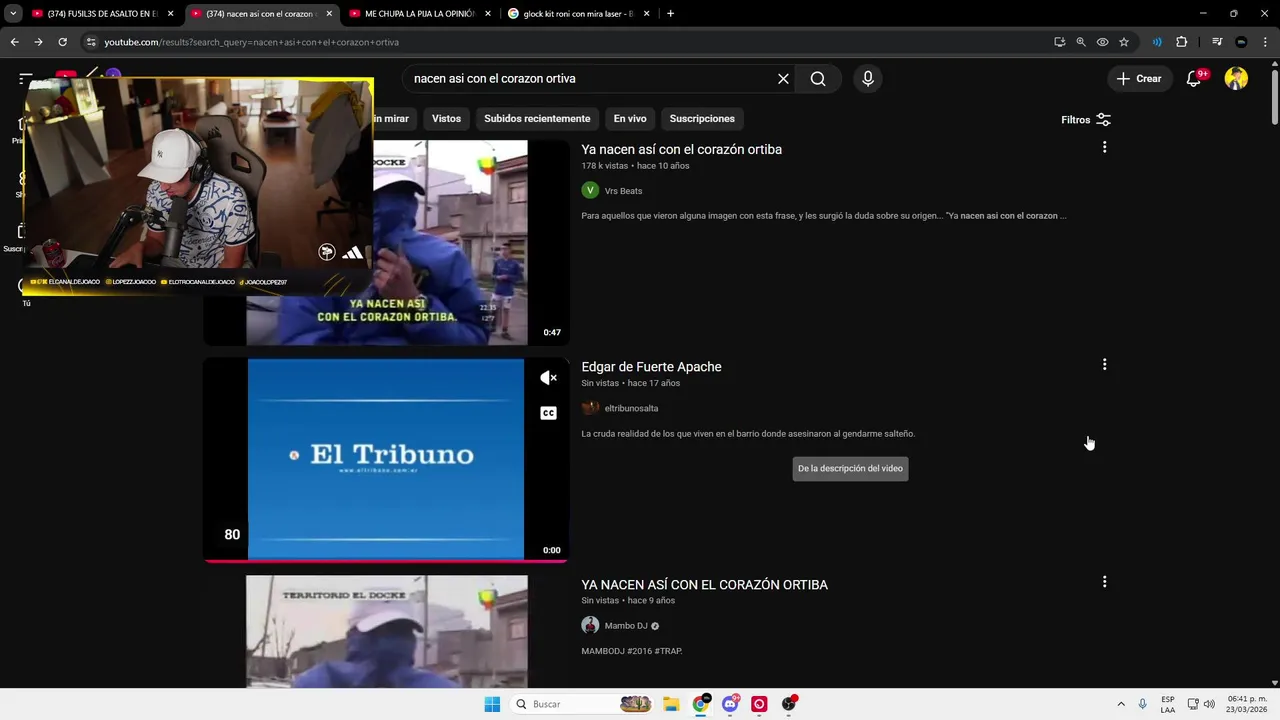The height and width of the screenshot is (720, 1280).
Task: Open a new browser tab
Action: (x=670, y=14)
